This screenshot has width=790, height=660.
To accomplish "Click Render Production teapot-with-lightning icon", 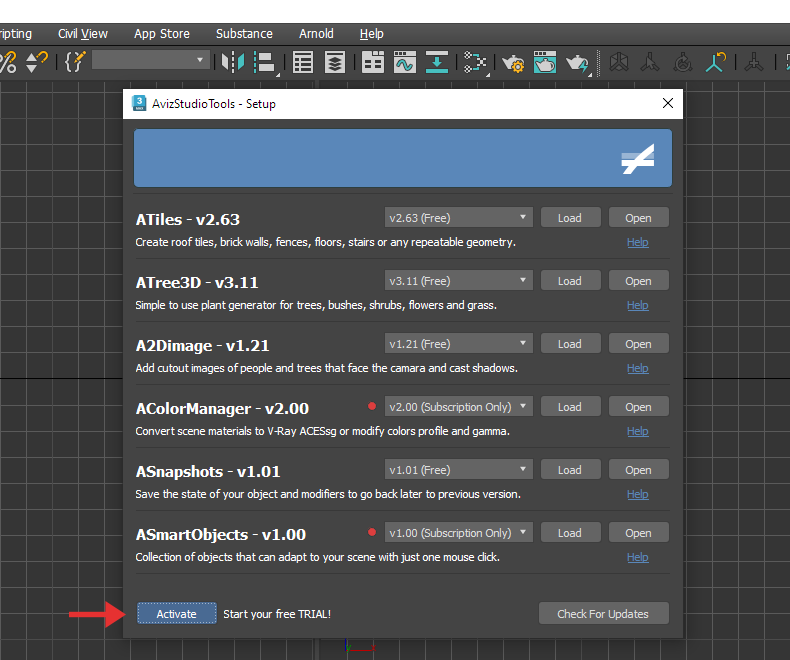I will pyautogui.click(x=577, y=63).
